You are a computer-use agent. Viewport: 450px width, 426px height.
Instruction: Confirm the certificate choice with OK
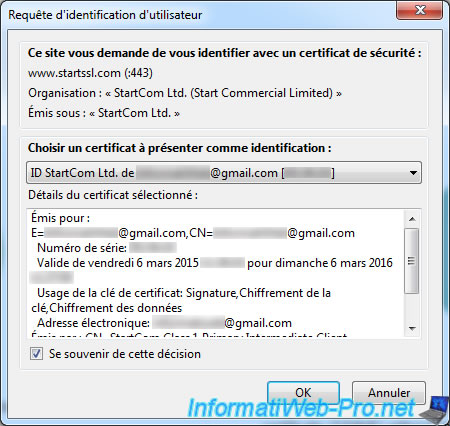[x=303, y=393]
